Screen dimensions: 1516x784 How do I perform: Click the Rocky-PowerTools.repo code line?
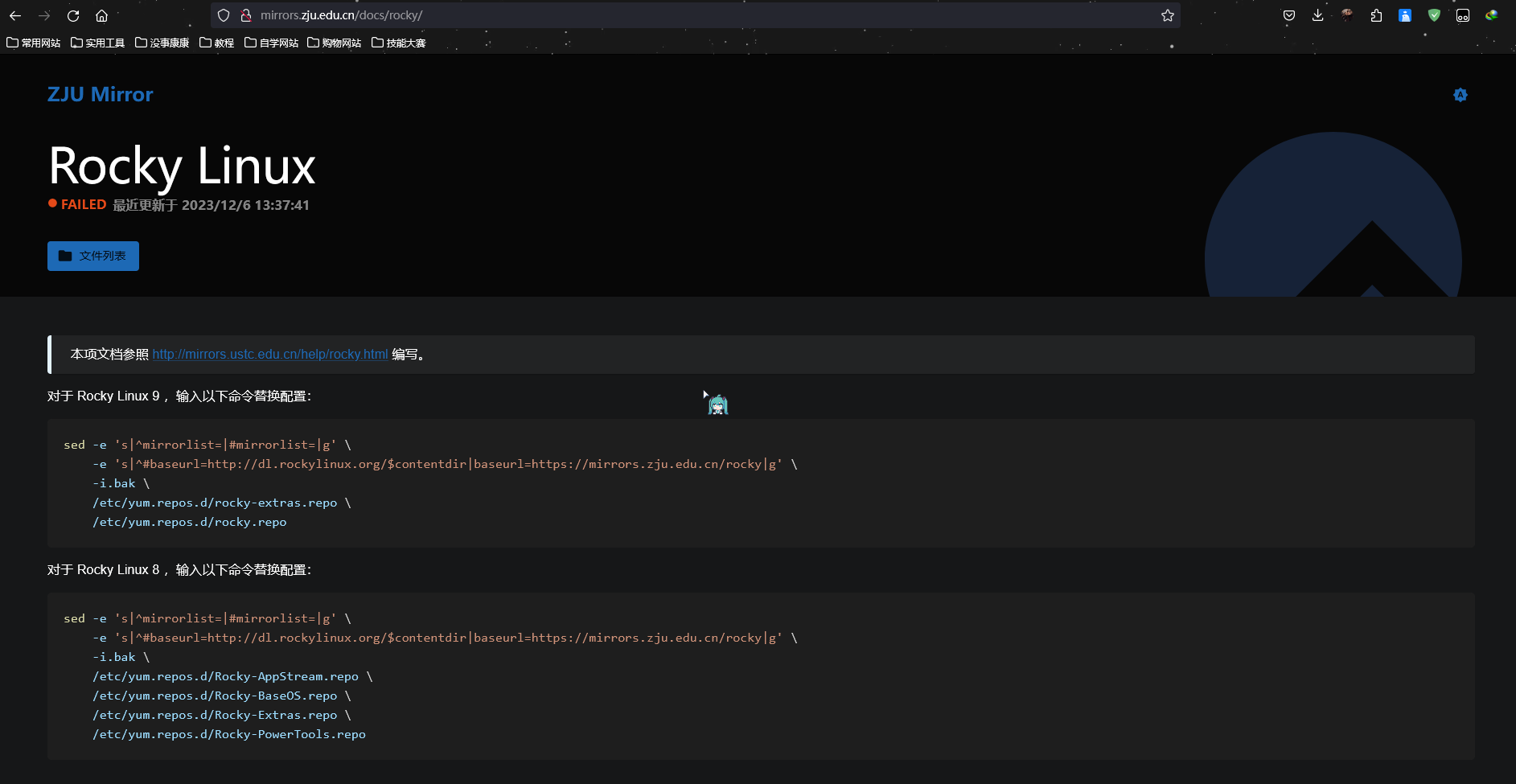(229, 734)
